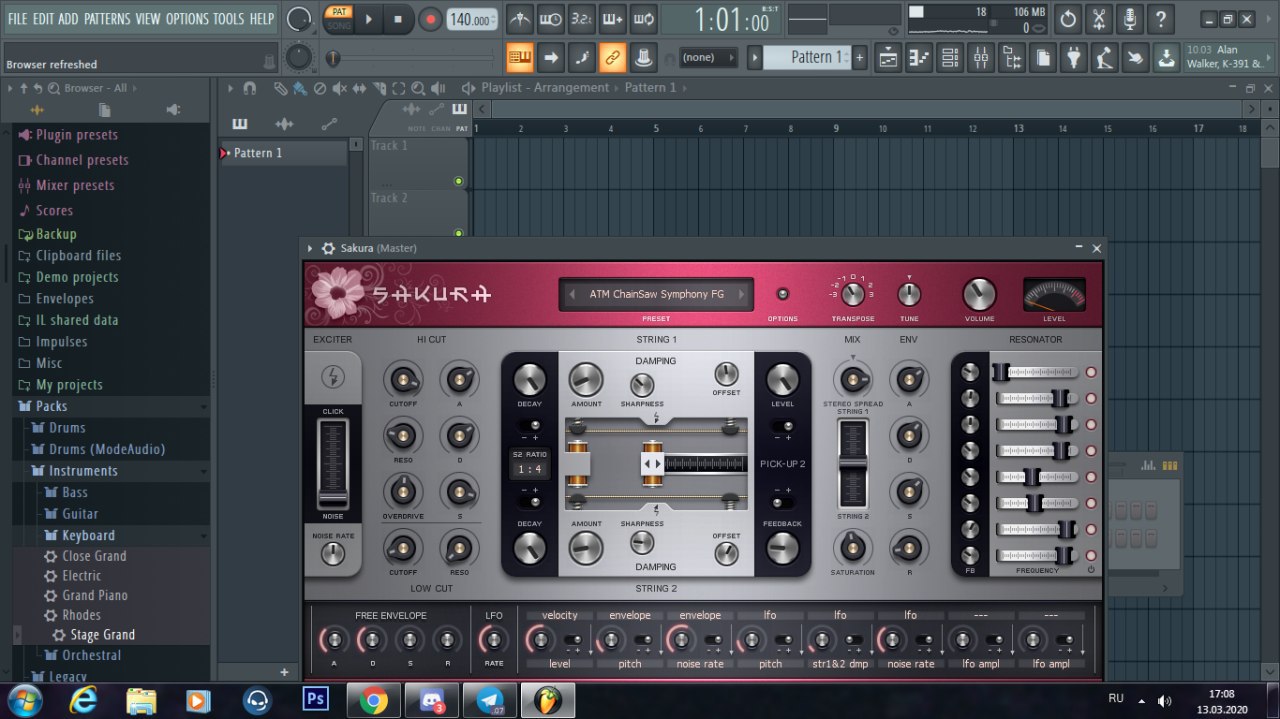Click the Sakura OPTIONS button
Image resolution: width=1280 pixels, height=719 pixels.
coord(782,294)
